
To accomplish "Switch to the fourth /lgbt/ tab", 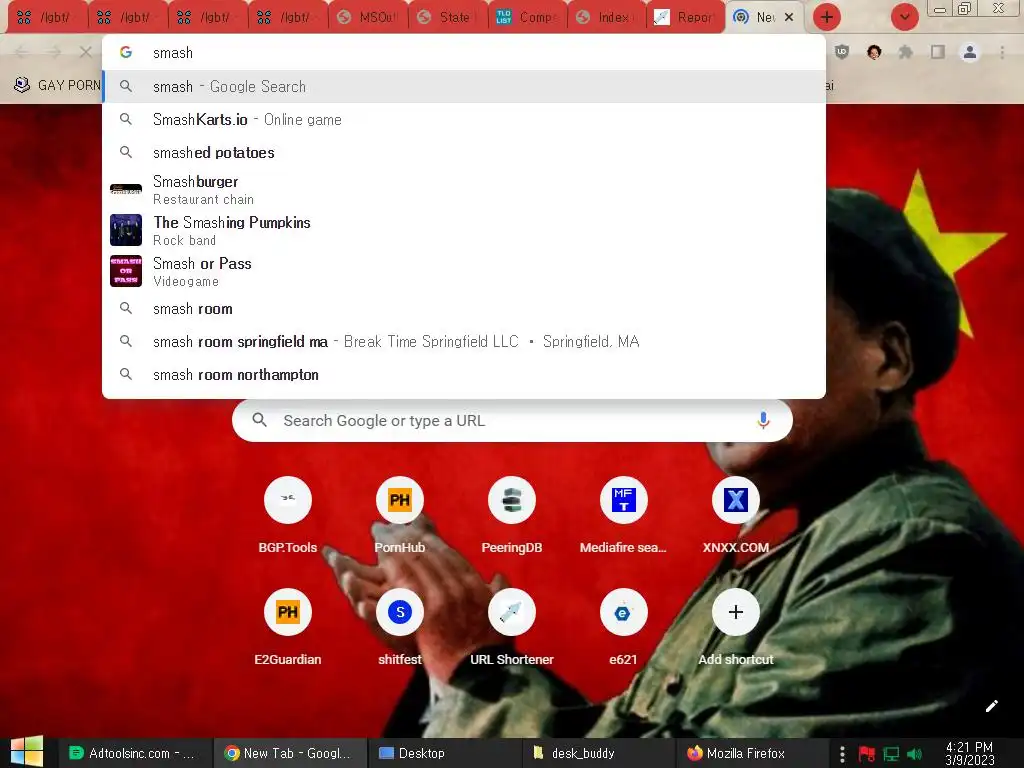I will pyautogui.click(x=287, y=18).
